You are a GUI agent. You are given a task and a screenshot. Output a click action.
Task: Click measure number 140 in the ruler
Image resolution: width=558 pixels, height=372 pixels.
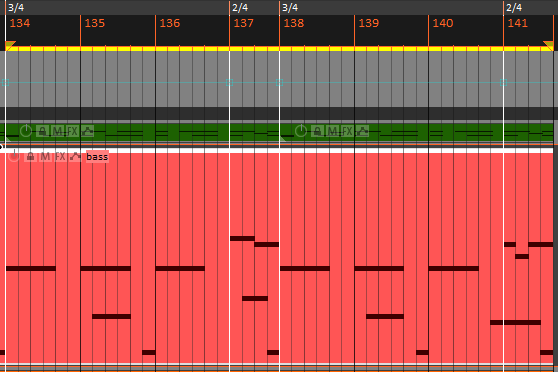[x=443, y=23]
